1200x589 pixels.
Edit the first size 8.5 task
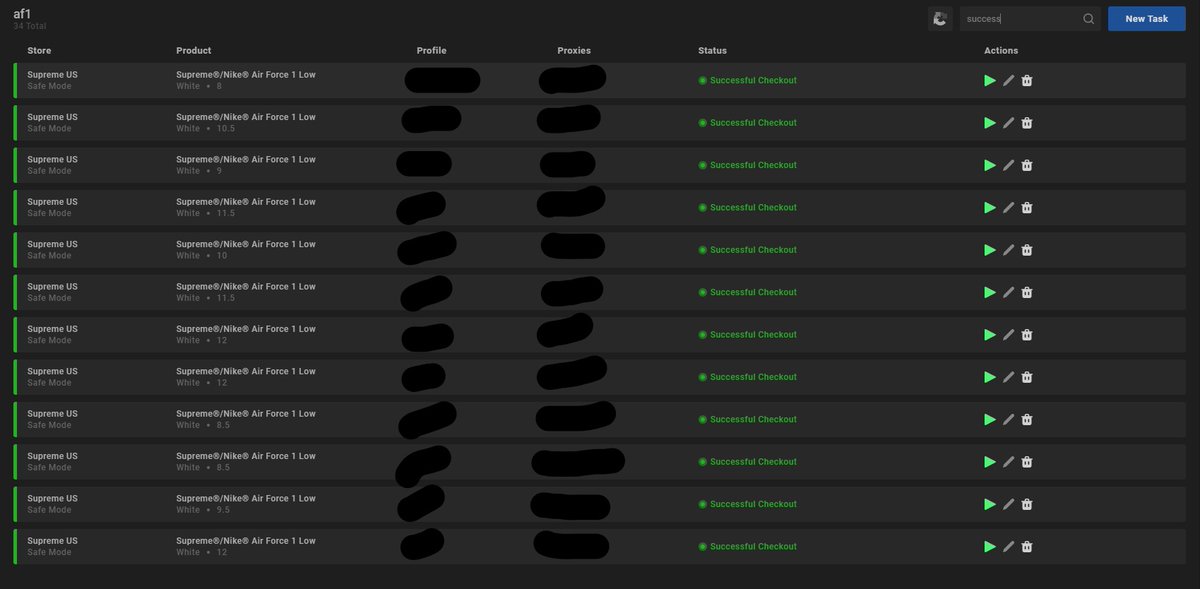[x=1008, y=419]
